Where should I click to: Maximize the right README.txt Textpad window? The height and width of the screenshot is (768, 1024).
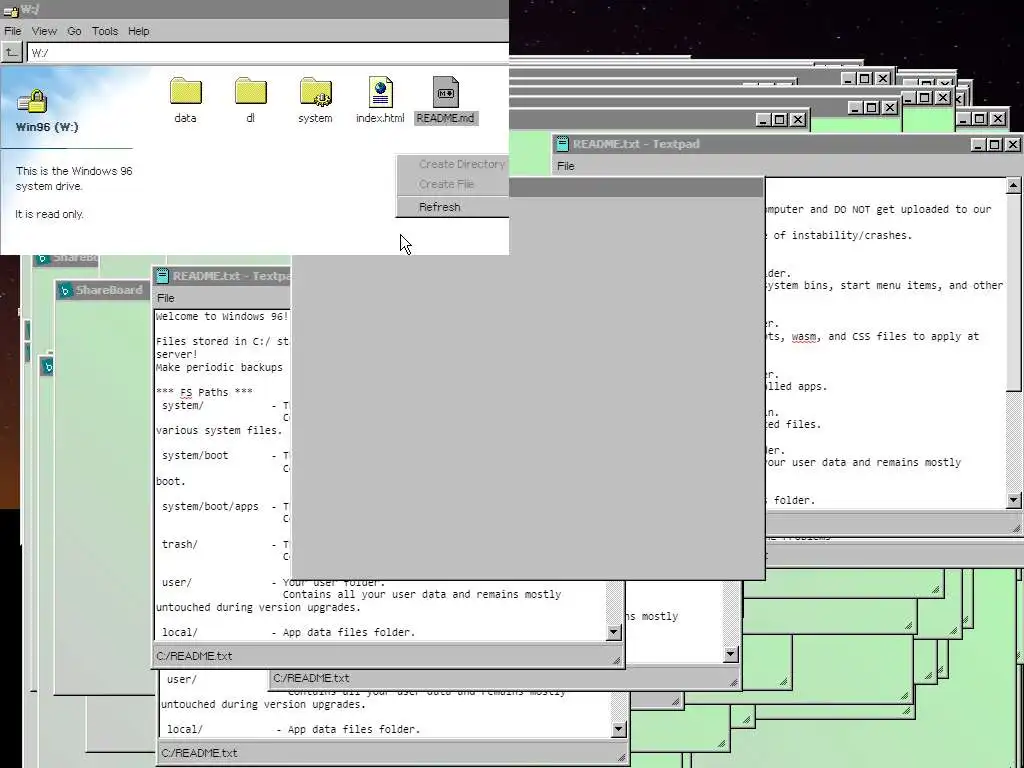995,144
